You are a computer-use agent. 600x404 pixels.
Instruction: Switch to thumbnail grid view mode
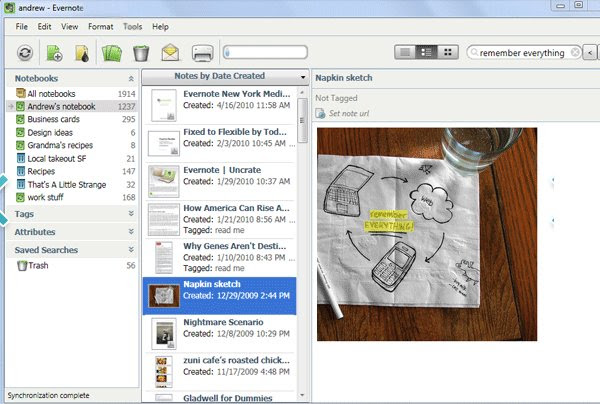448,52
